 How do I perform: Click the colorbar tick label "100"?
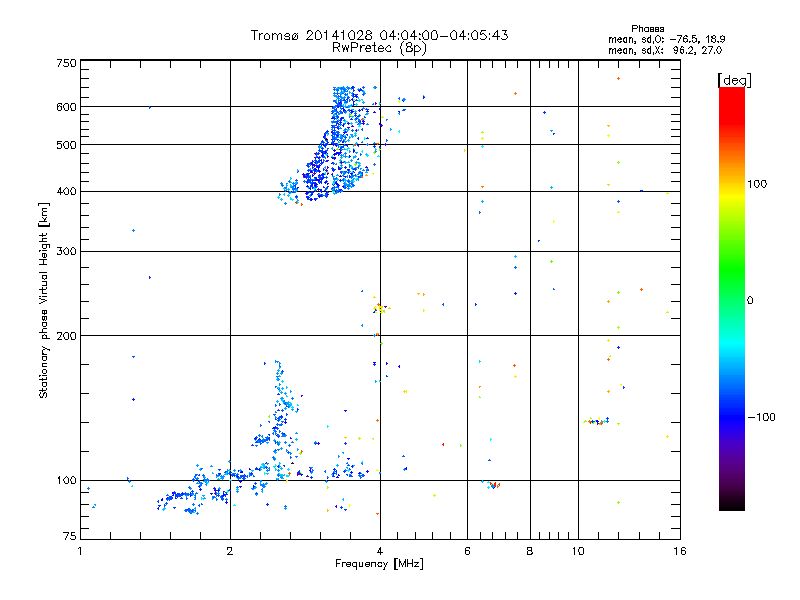757,184
